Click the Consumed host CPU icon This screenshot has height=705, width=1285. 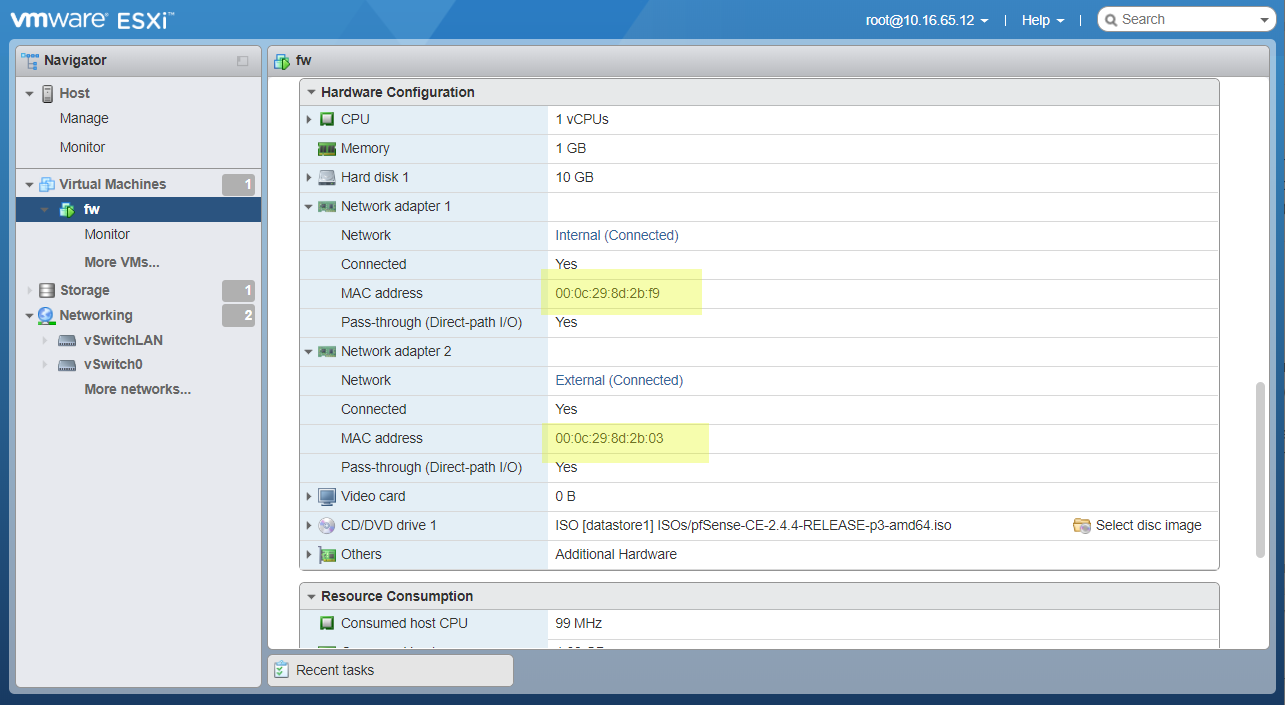(327, 623)
